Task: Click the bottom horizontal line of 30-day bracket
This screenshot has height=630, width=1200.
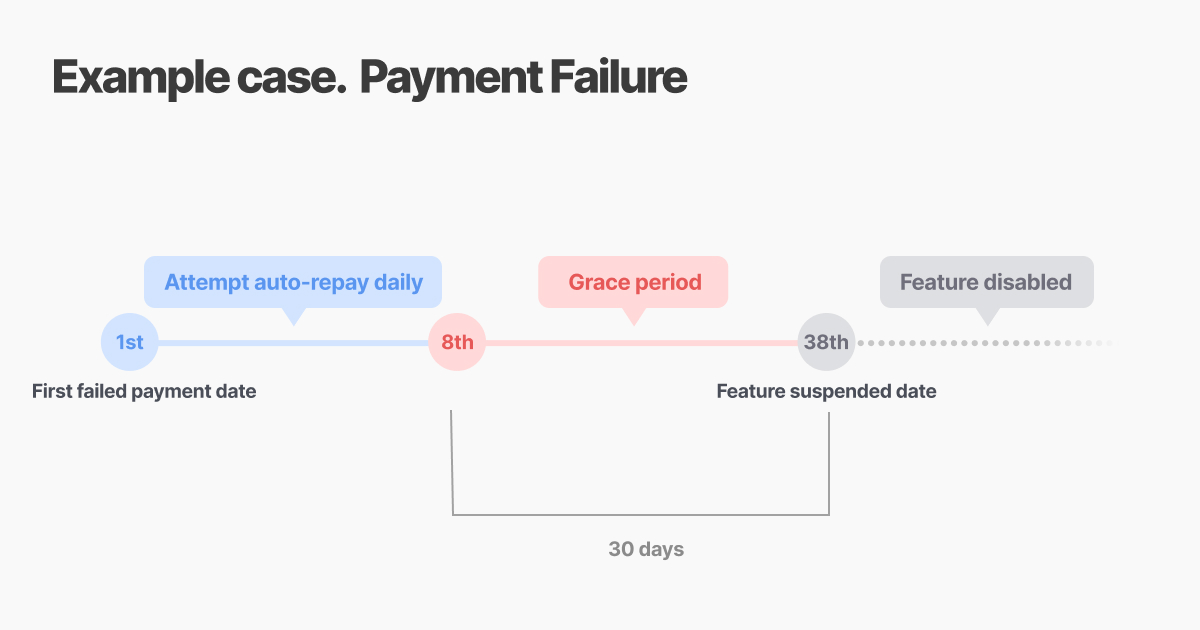Action: (640, 514)
